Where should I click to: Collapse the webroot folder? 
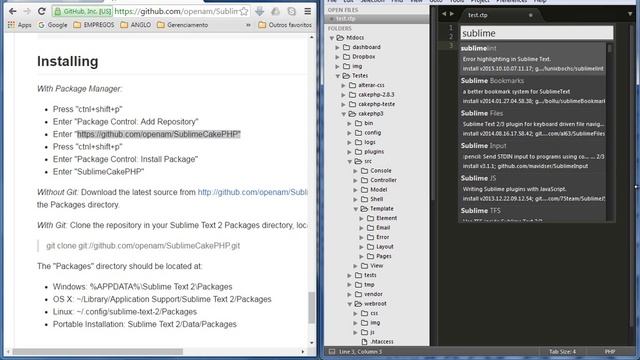coord(350,304)
